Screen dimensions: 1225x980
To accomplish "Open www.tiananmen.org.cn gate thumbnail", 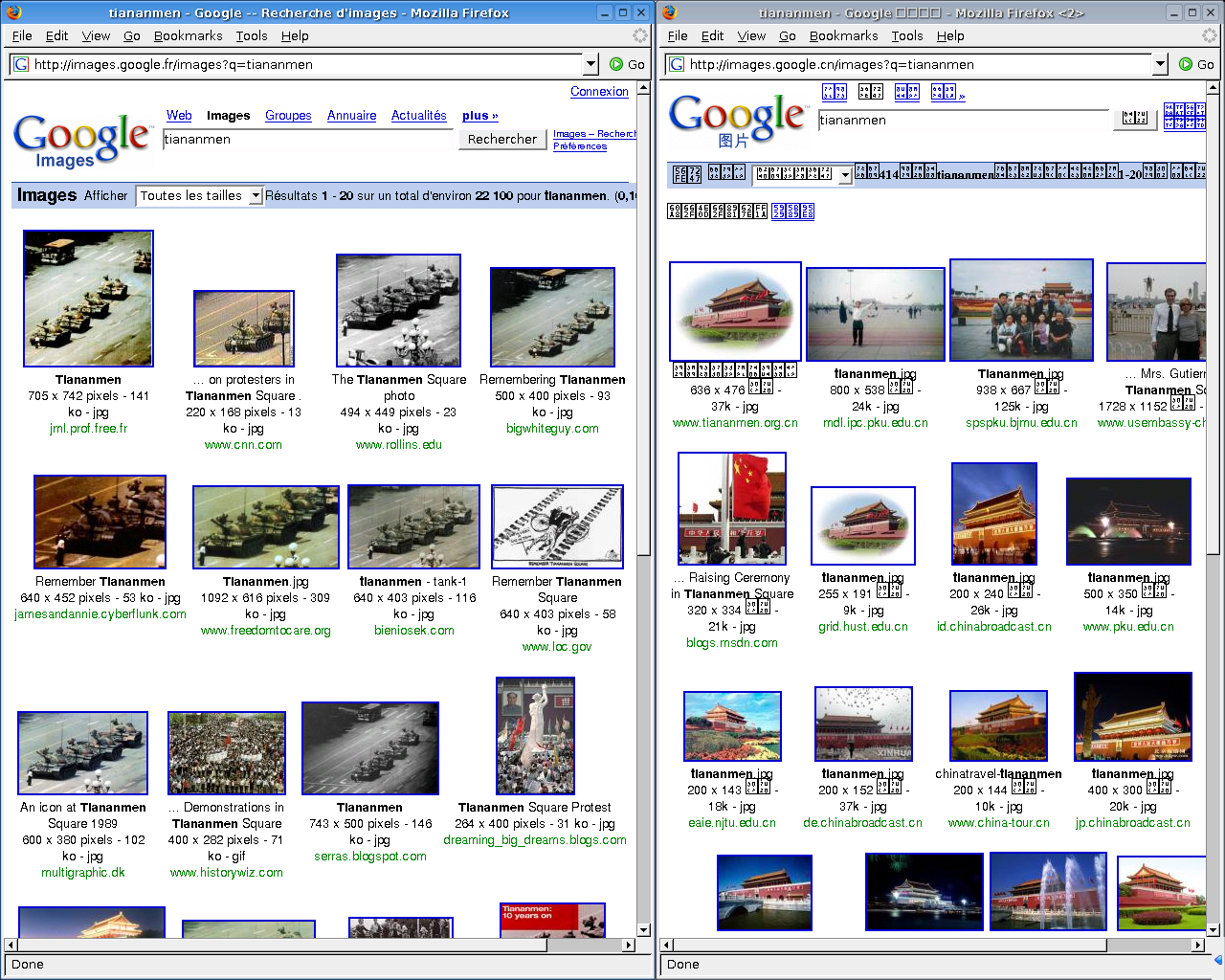I will click(735, 311).
